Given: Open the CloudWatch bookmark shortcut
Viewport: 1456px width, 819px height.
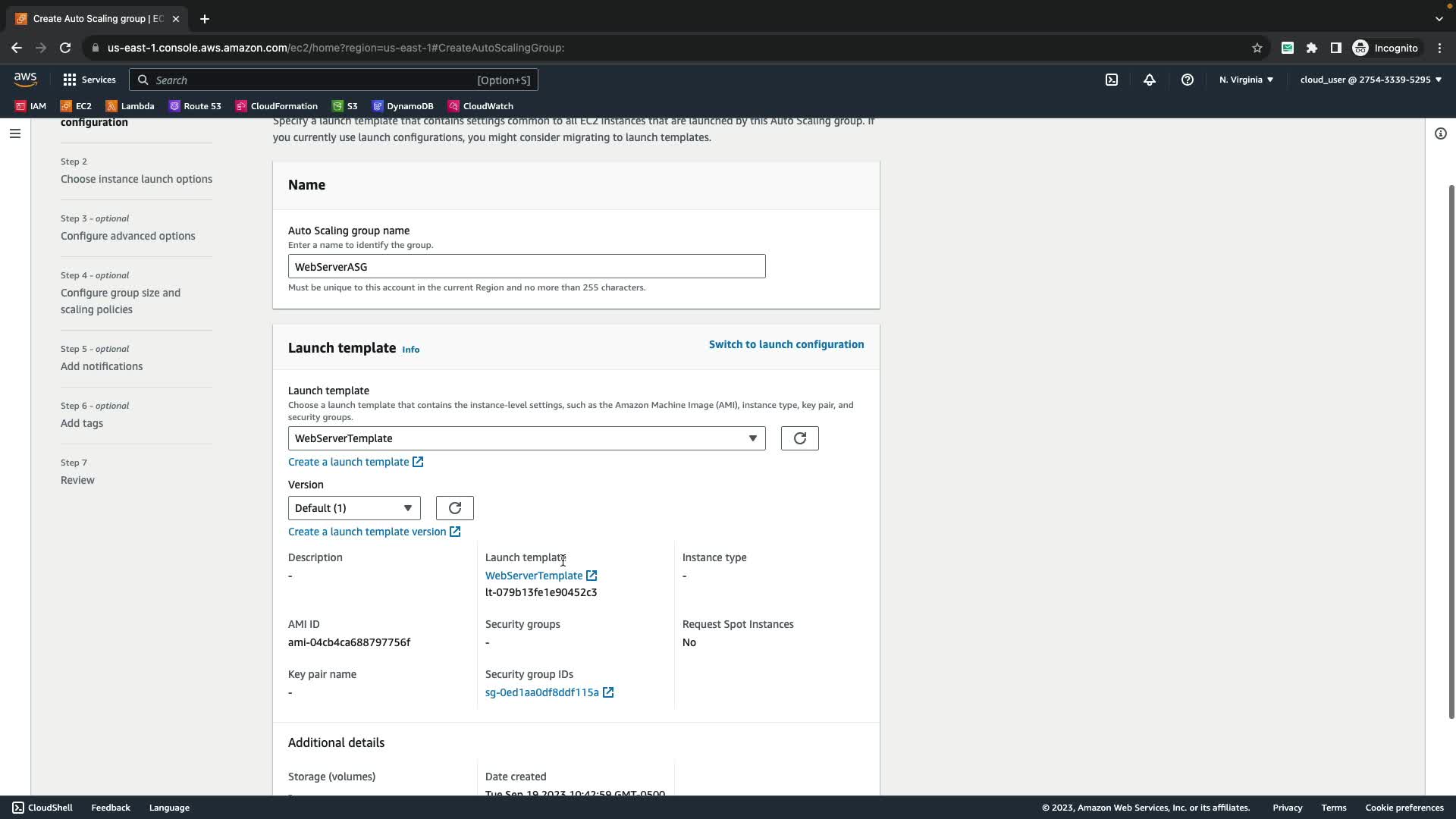Looking at the screenshot, I should click(x=481, y=106).
